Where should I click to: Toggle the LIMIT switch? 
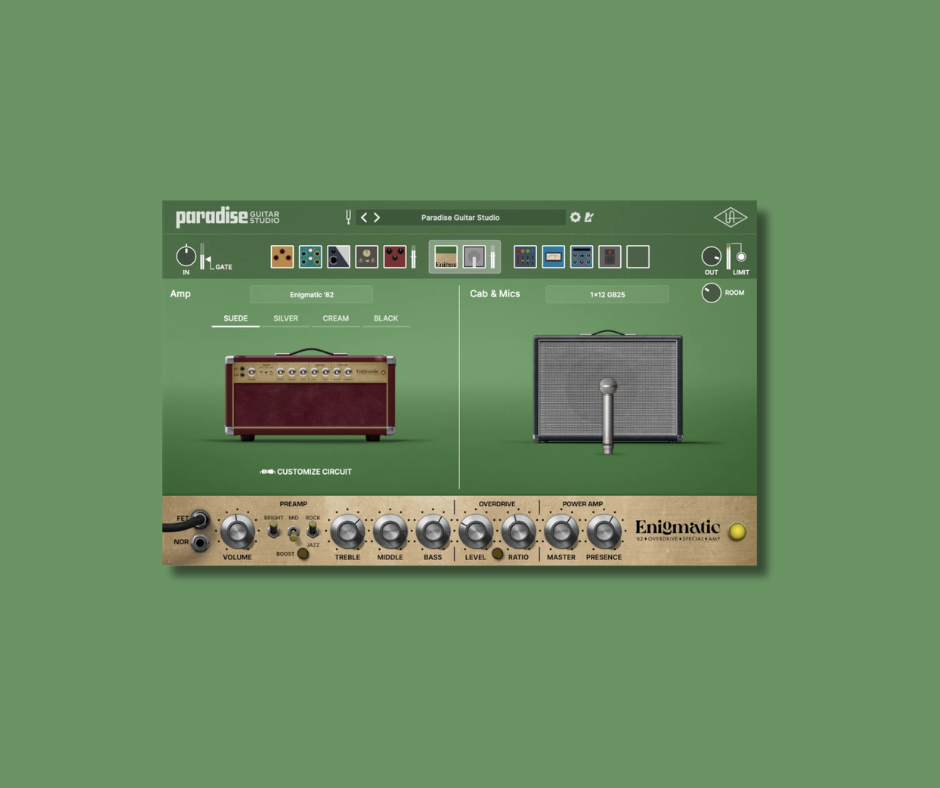coord(741,257)
